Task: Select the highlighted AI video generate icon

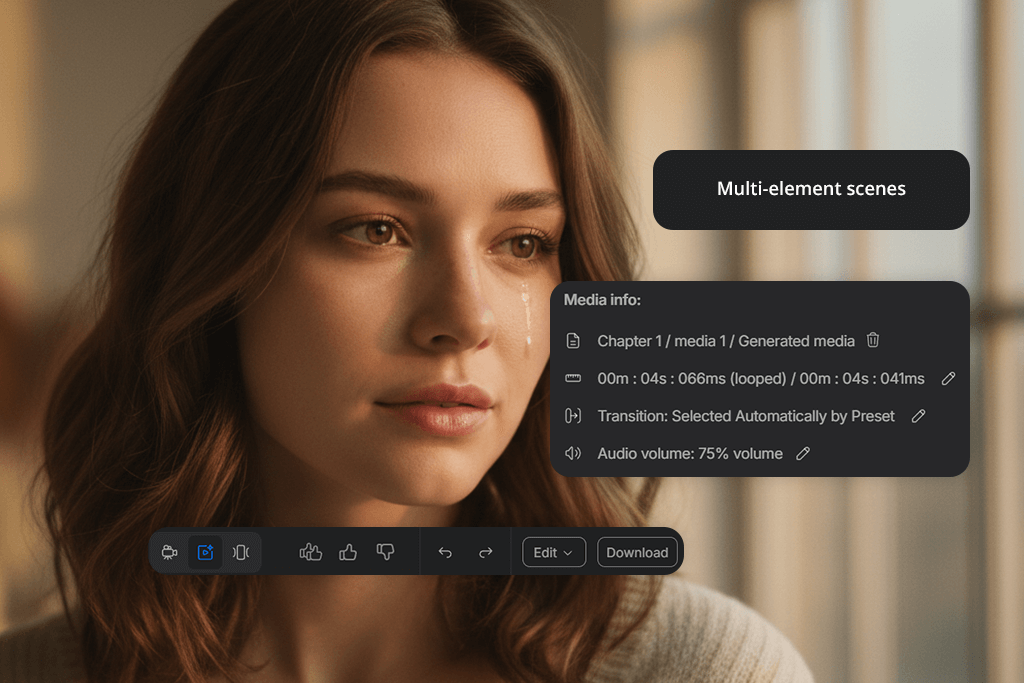Action: pos(206,552)
